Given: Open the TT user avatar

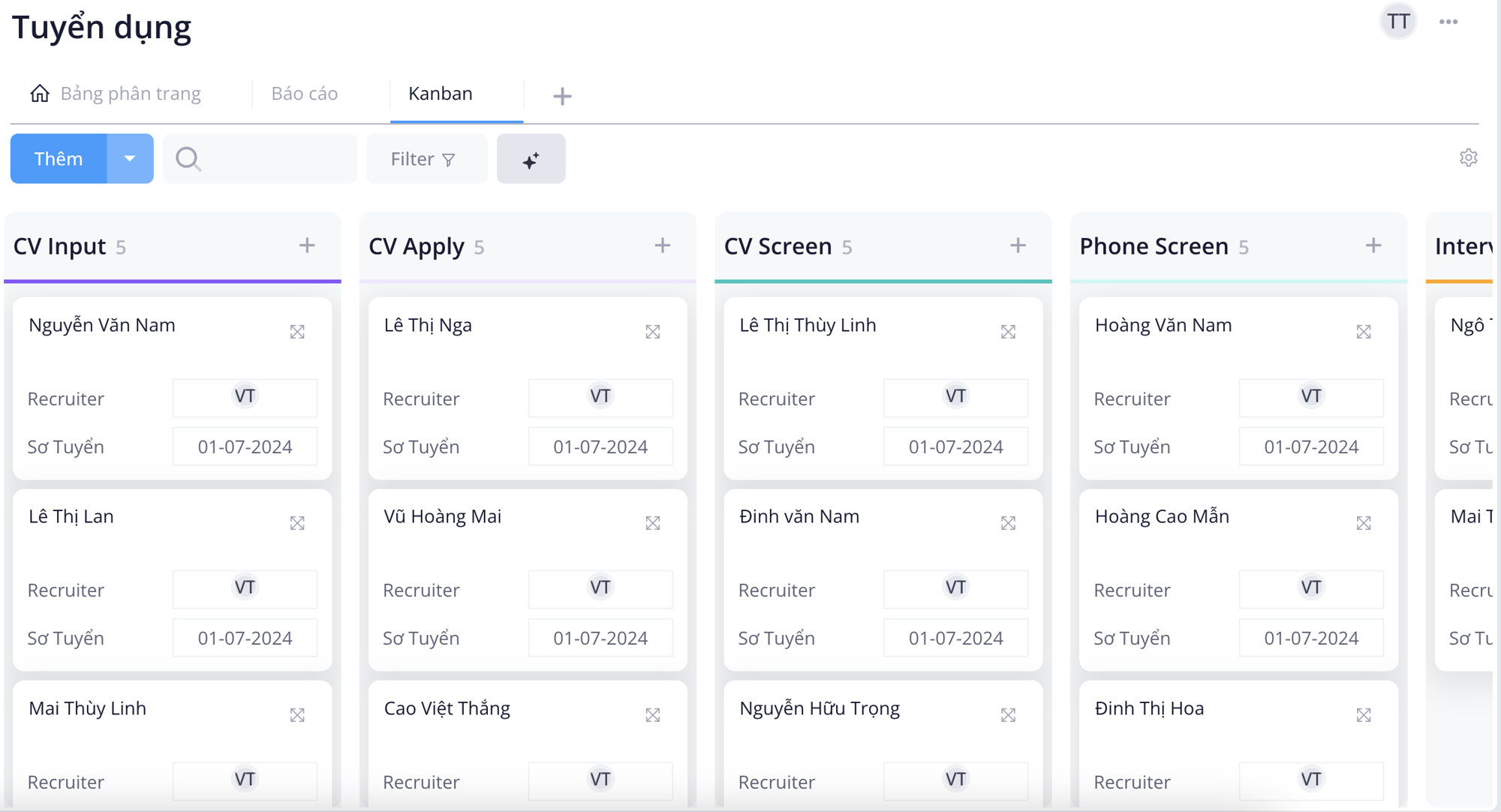Looking at the screenshot, I should point(1397,21).
